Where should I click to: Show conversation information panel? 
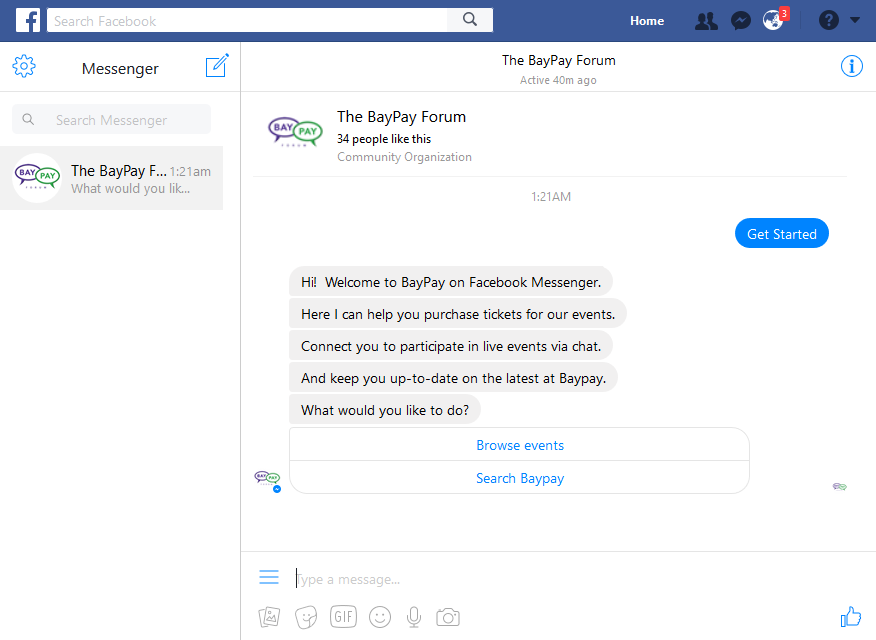(x=851, y=66)
